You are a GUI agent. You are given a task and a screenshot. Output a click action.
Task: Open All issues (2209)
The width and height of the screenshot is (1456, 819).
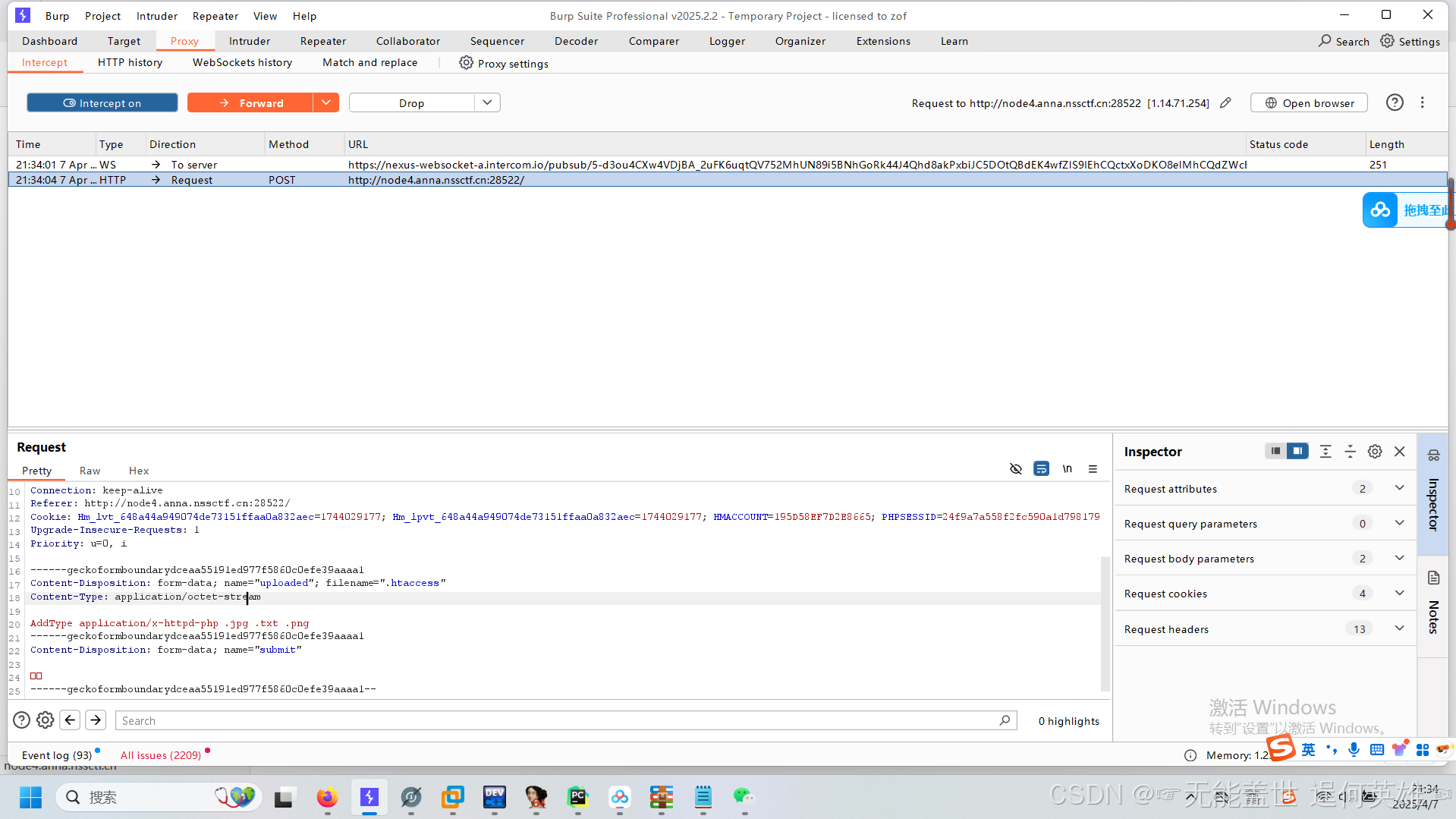click(161, 755)
